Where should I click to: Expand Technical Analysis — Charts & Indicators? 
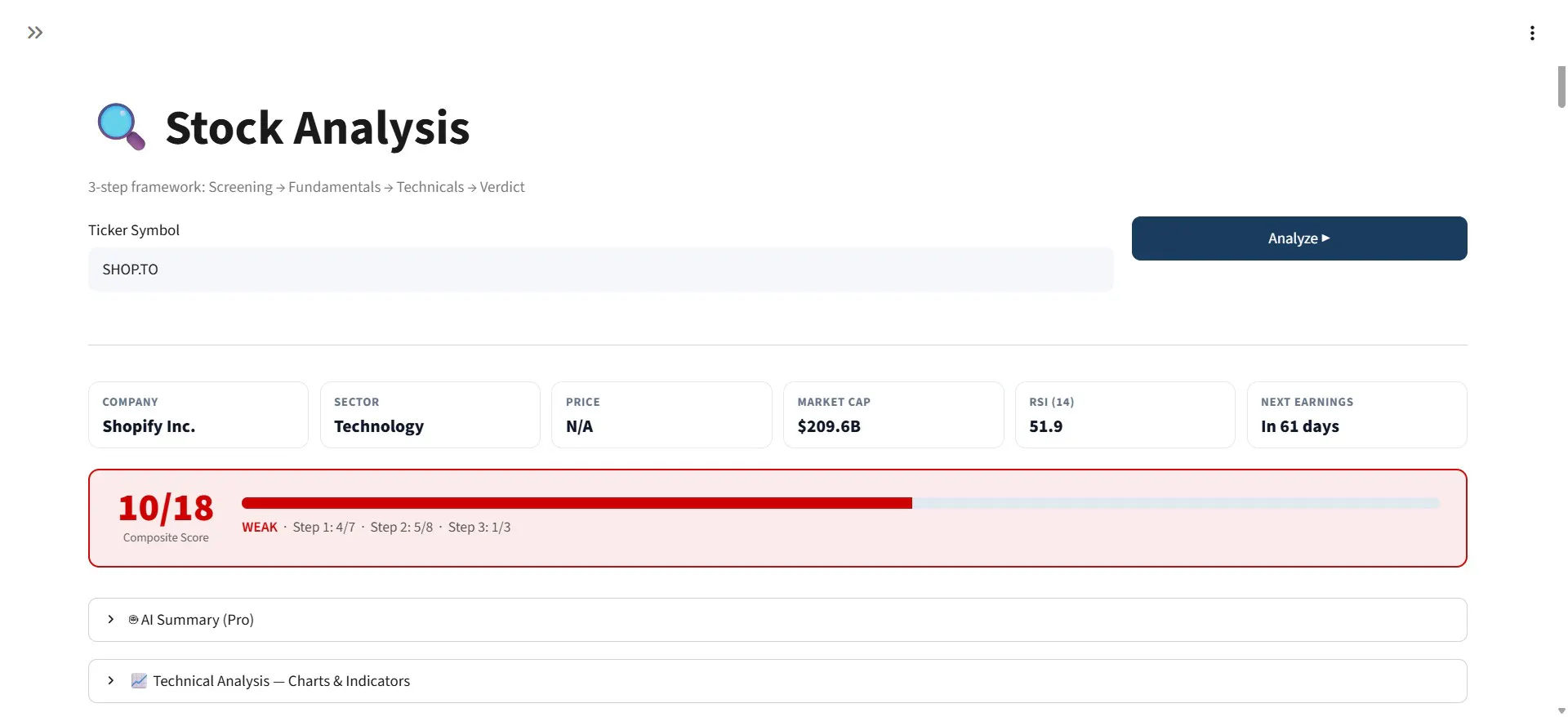777,681
